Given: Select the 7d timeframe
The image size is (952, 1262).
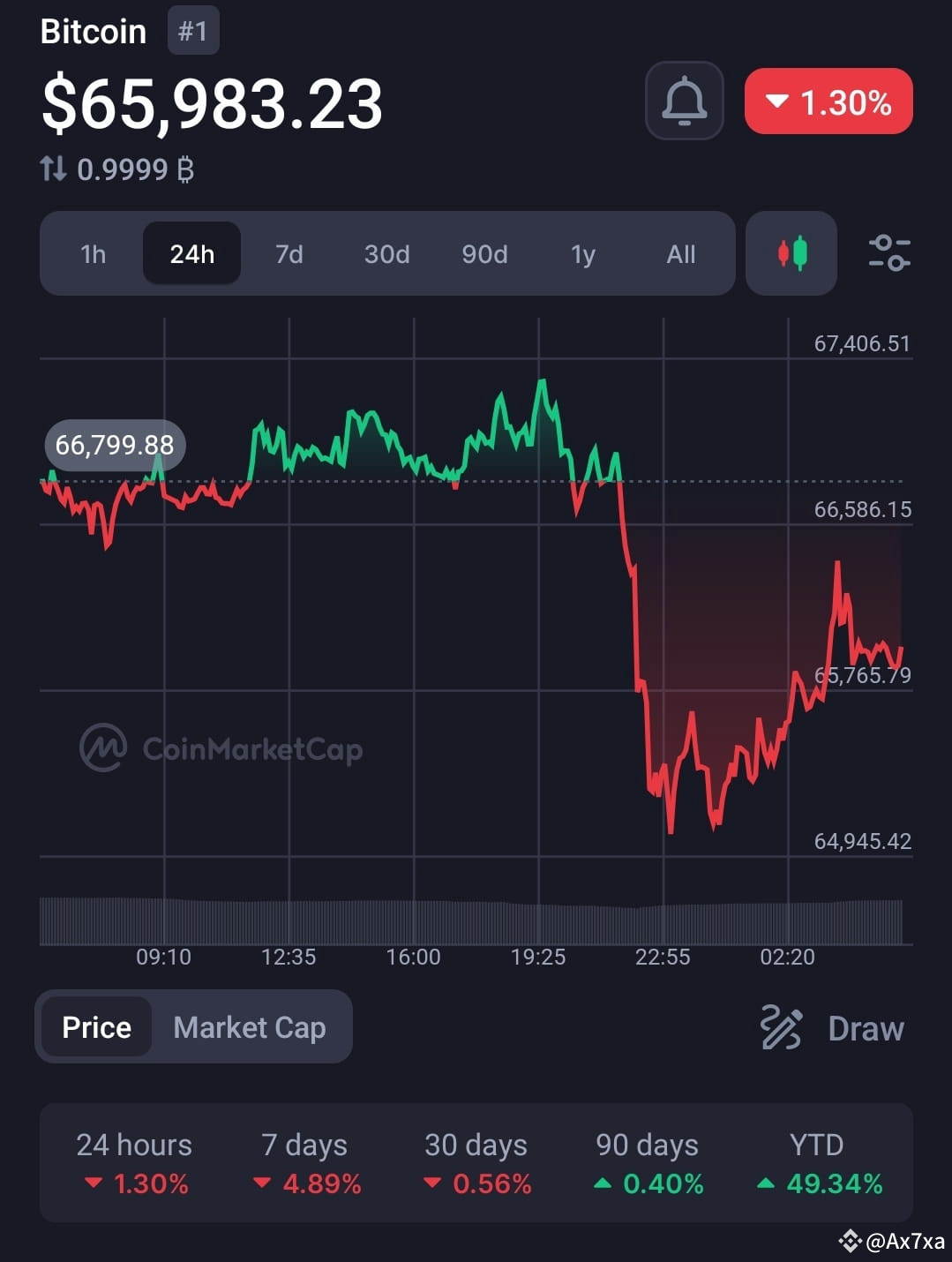Looking at the screenshot, I should click(289, 254).
